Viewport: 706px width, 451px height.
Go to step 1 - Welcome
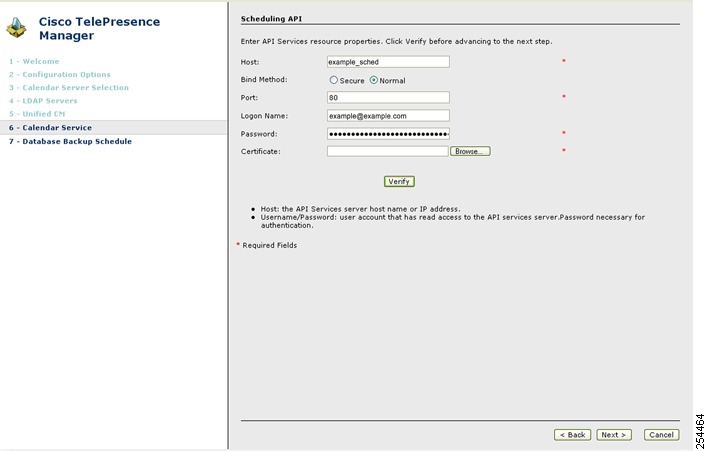[x=34, y=61]
